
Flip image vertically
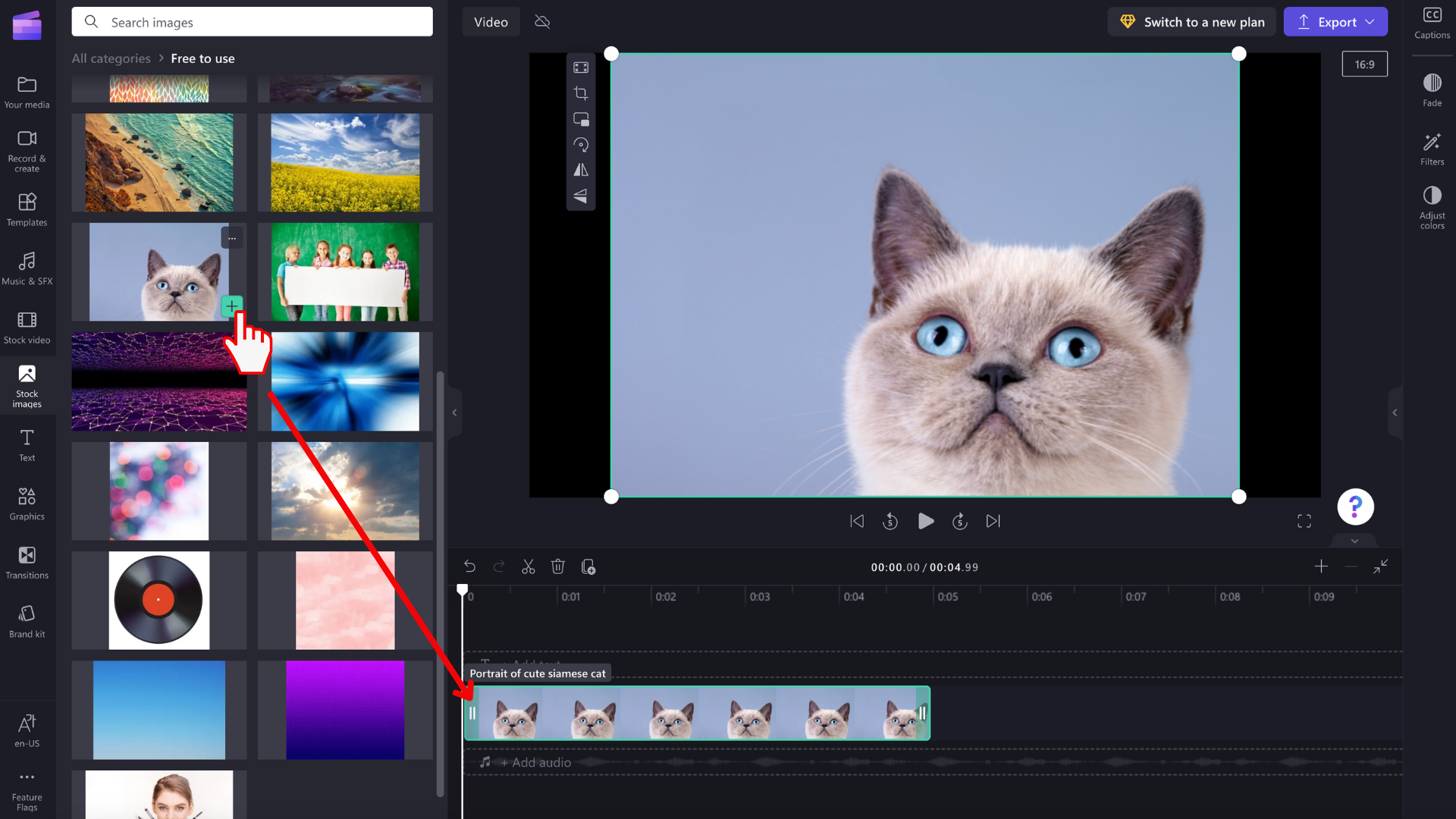(x=581, y=196)
